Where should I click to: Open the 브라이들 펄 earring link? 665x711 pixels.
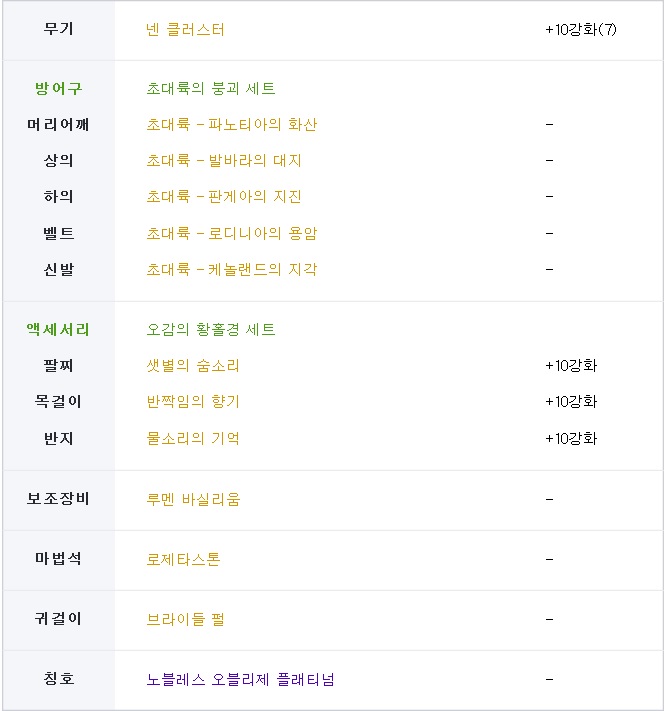coord(185,619)
